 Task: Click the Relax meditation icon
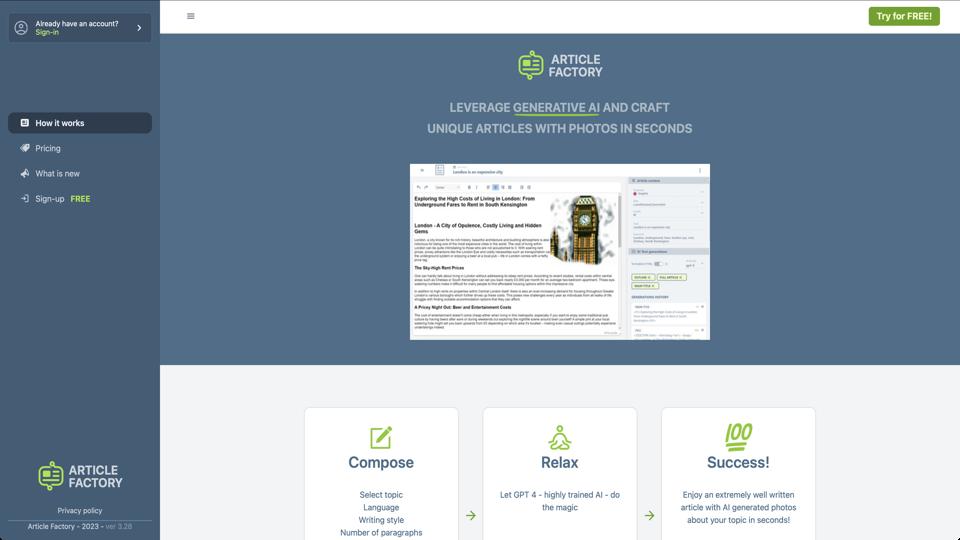click(559, 437)
